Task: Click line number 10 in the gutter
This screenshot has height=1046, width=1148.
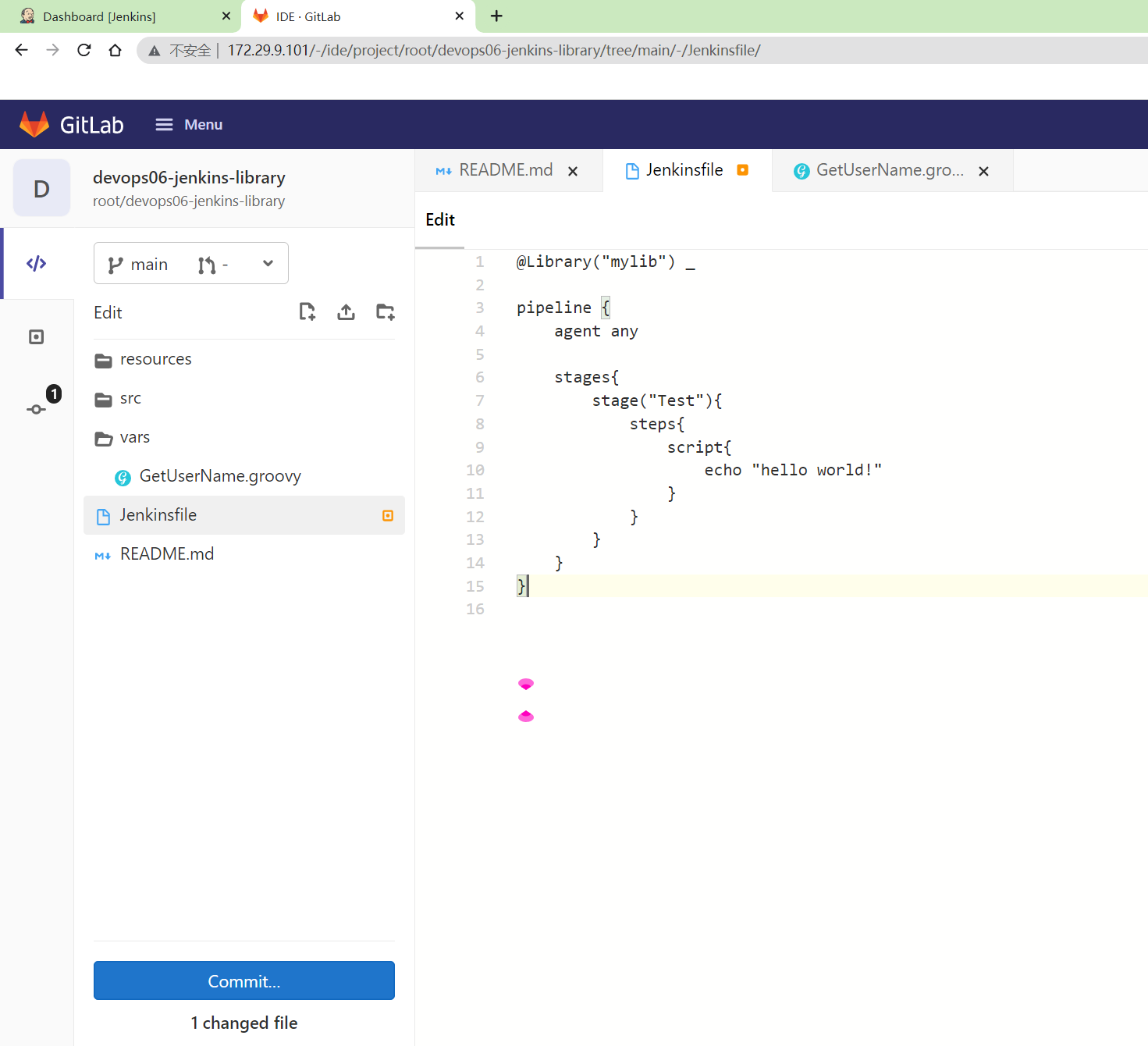Action: tap(475, 470)
